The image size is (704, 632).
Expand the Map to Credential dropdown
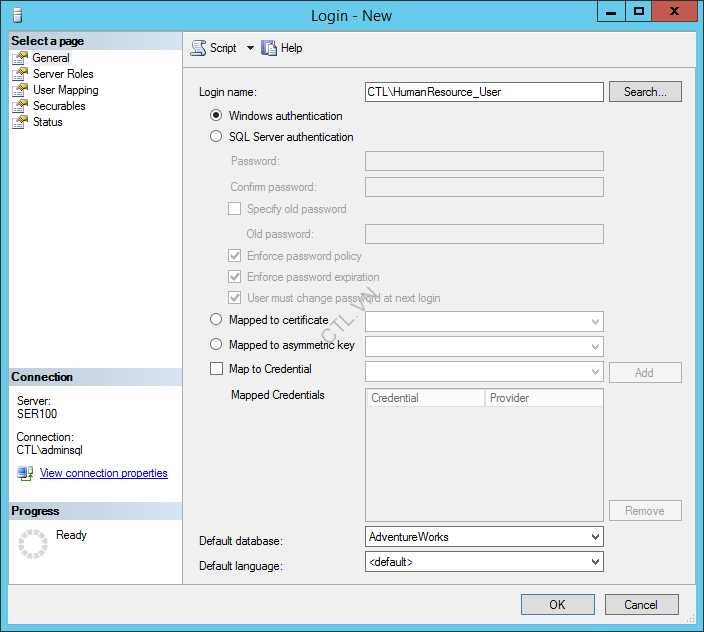(x=595, y=372)
